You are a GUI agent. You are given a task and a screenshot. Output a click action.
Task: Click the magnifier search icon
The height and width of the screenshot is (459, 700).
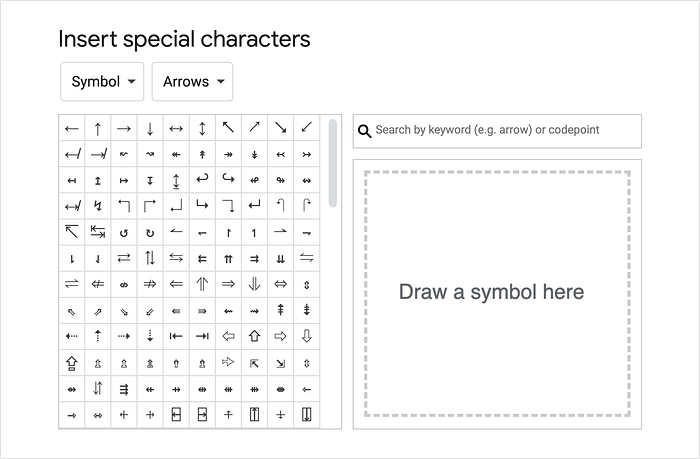(364, 131)
